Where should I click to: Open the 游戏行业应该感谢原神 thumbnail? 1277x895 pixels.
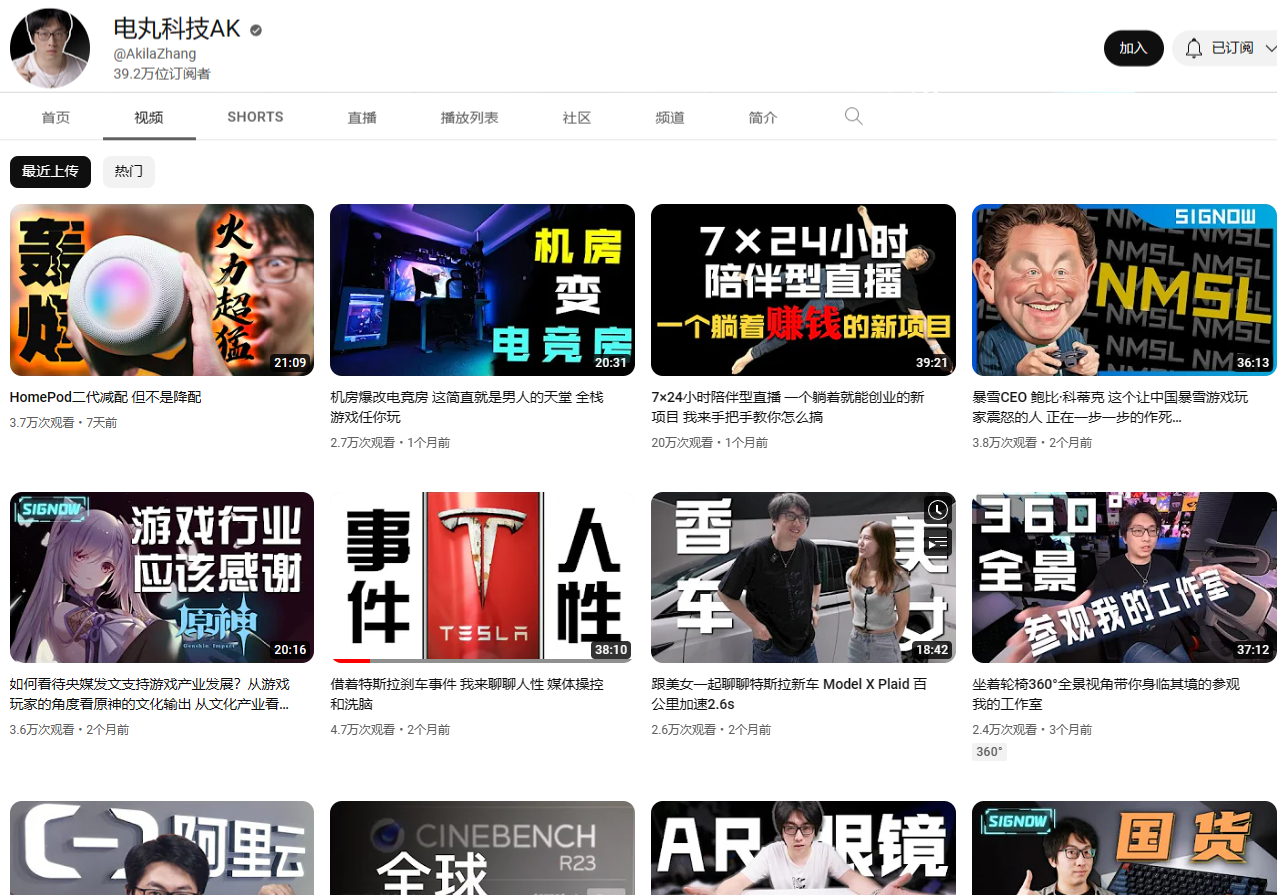[162, 577]
